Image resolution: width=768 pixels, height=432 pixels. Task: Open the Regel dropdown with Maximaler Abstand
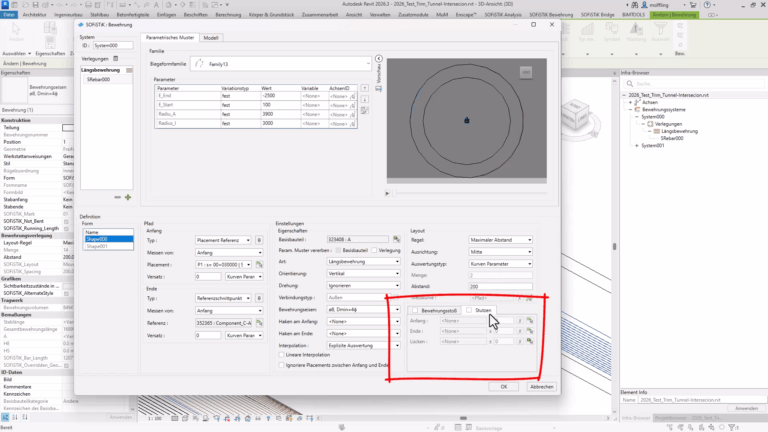point(502,240)
